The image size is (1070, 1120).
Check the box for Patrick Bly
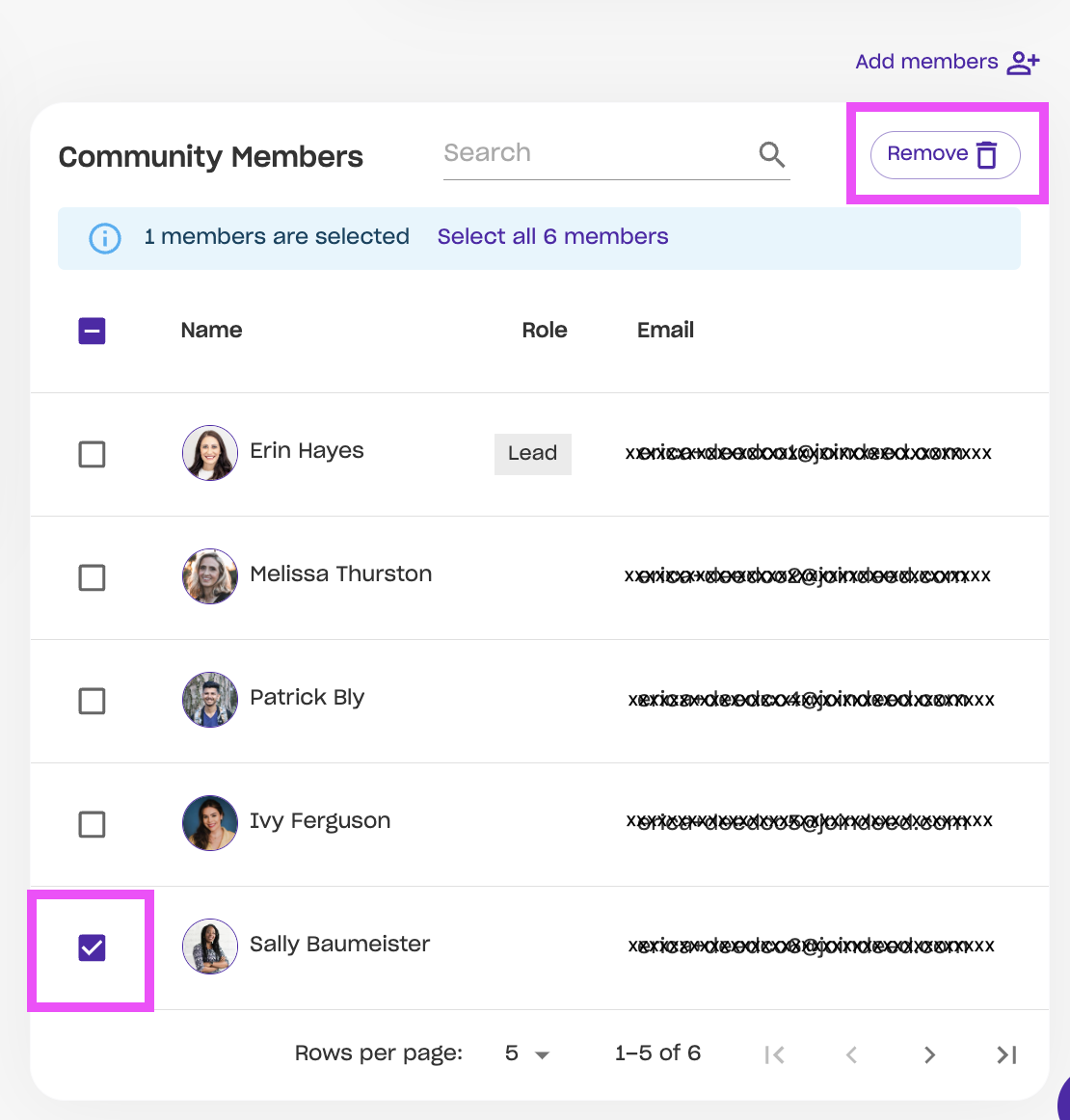coord(93,701)
